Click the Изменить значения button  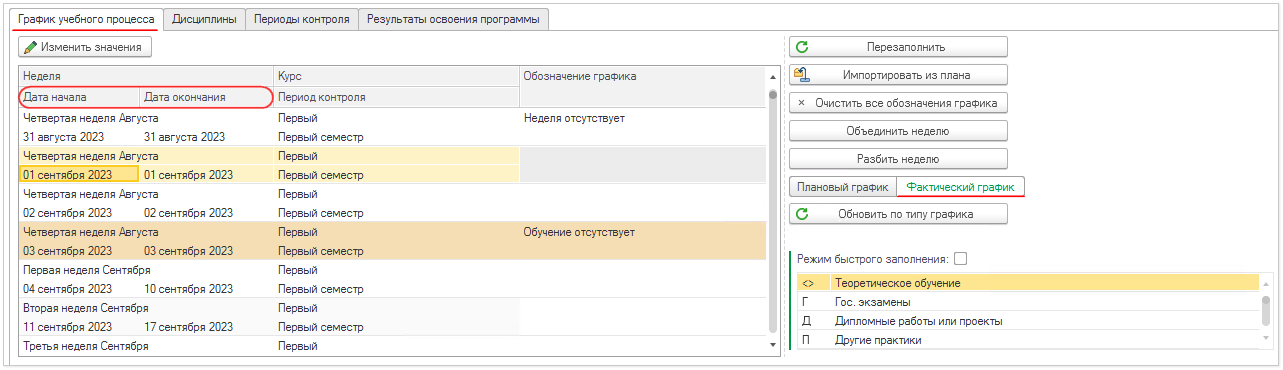[x=85, y=47]
